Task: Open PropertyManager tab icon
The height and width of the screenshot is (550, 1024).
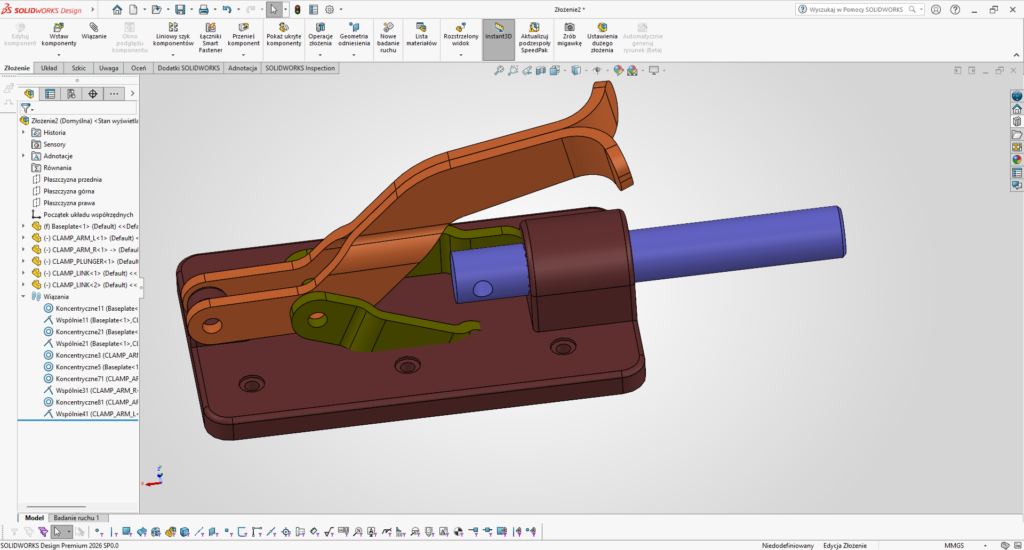Action: (x=50, y=94)
